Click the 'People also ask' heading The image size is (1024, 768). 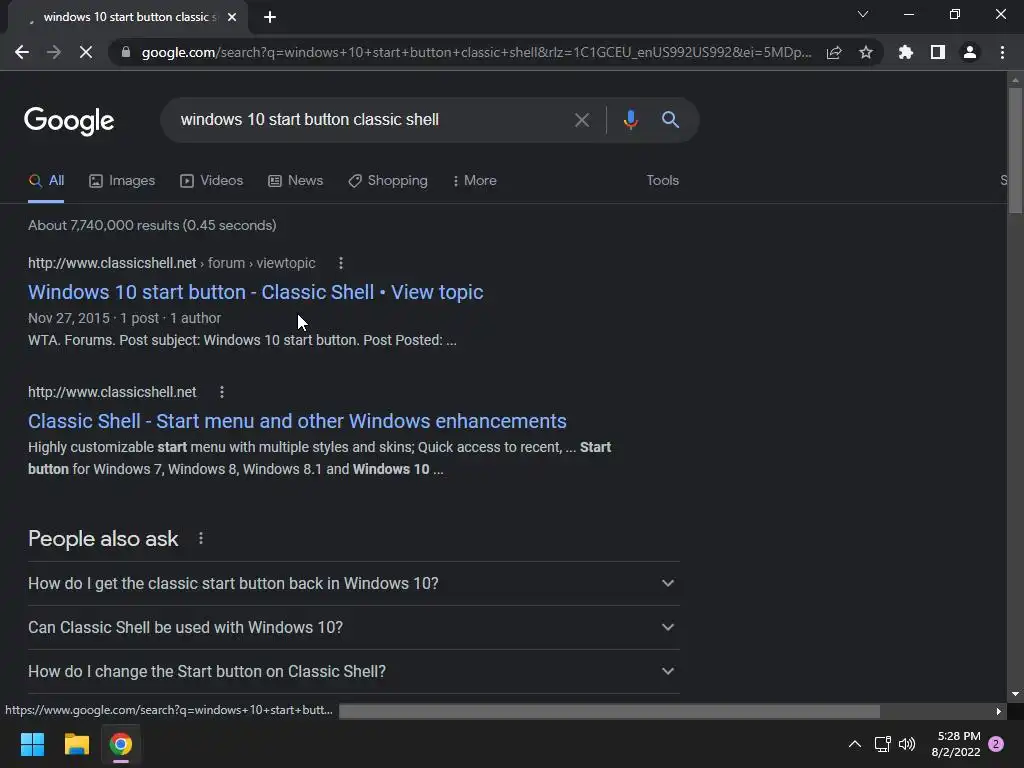coord(103,539)
